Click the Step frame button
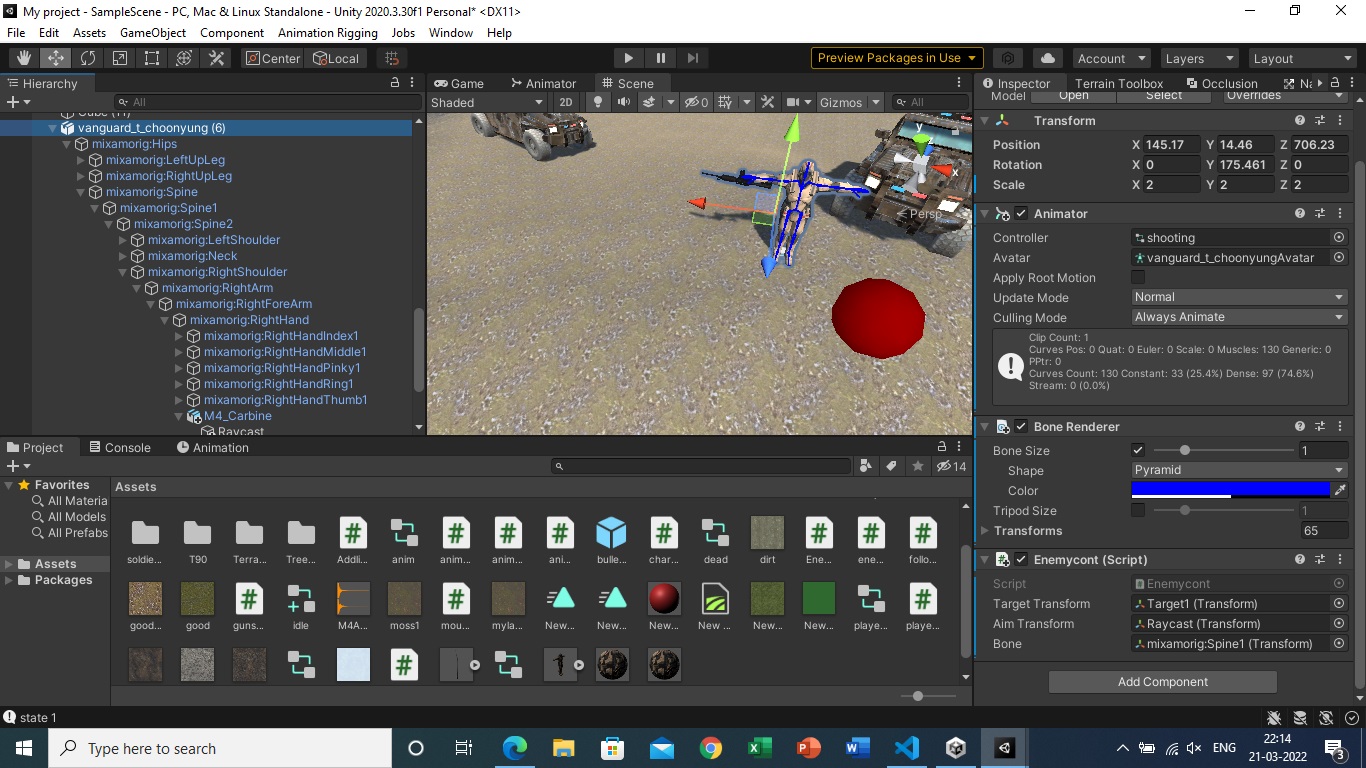Viewport: 1366px width, 768px height. 692,58
